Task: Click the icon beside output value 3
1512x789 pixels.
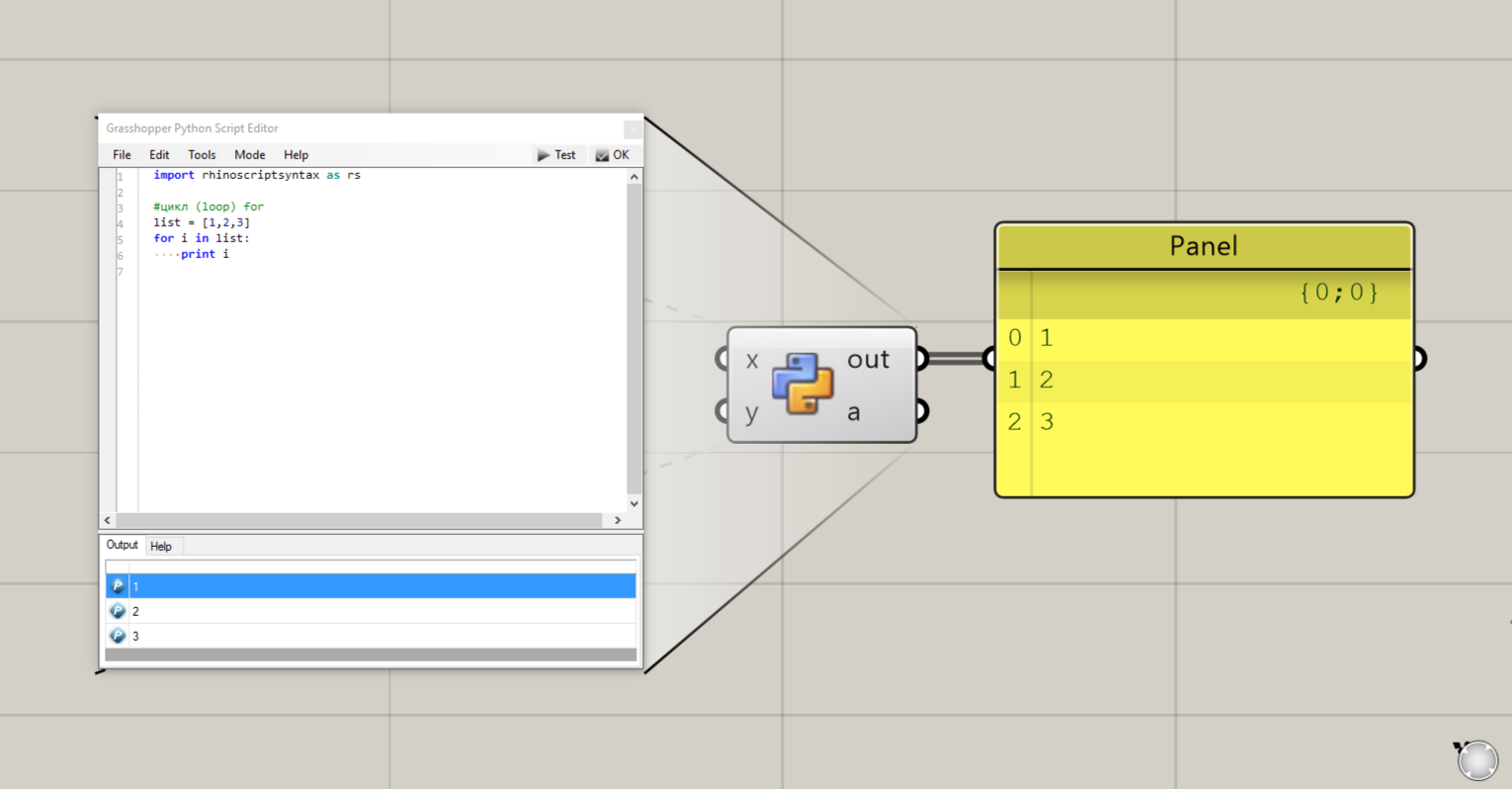Action: (118, 636)
